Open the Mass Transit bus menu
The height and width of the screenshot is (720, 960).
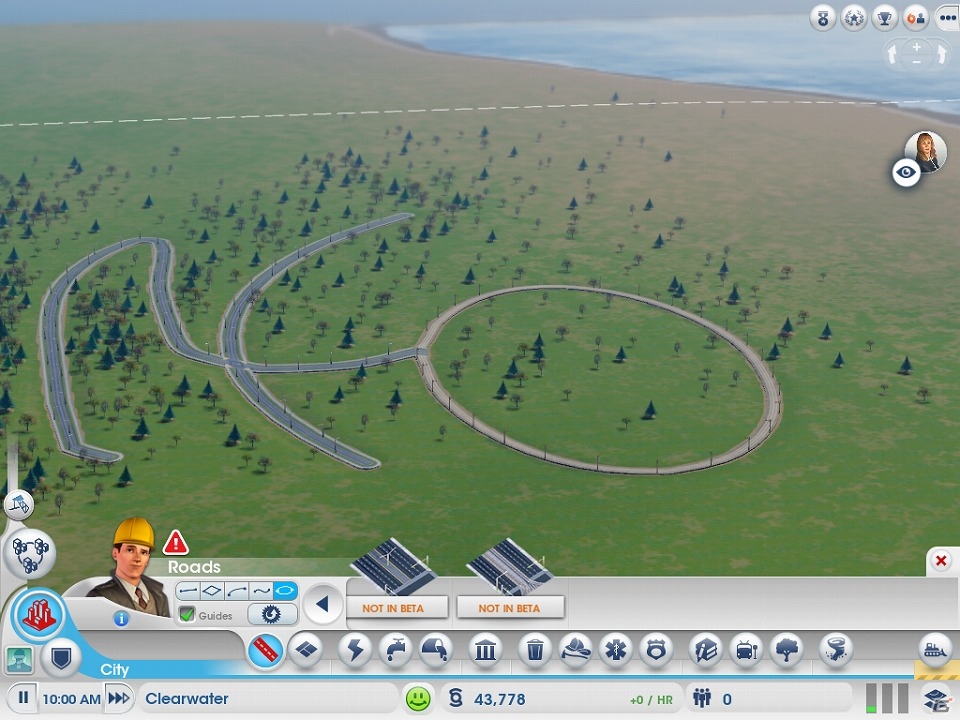point(746,650)
